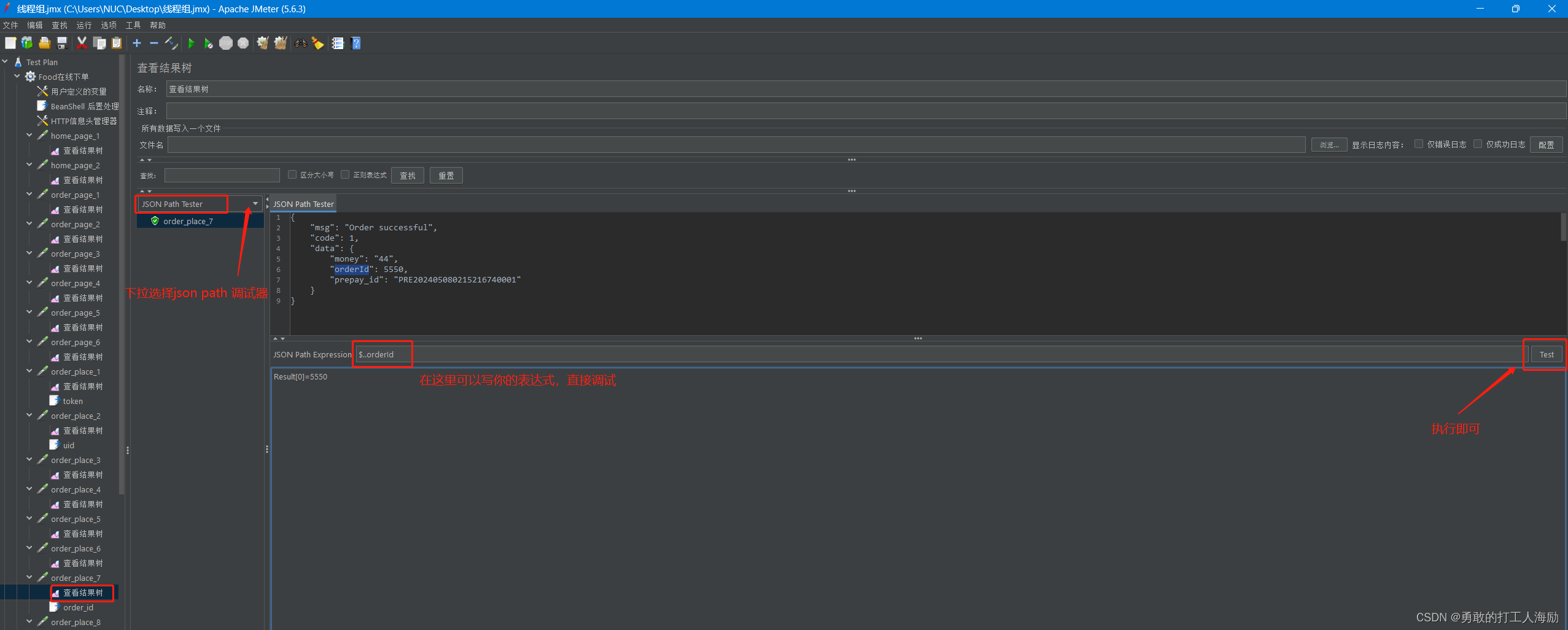Open the JSON Path Tester renderer dropdown
1568x630 pixels.
(255, 204)
